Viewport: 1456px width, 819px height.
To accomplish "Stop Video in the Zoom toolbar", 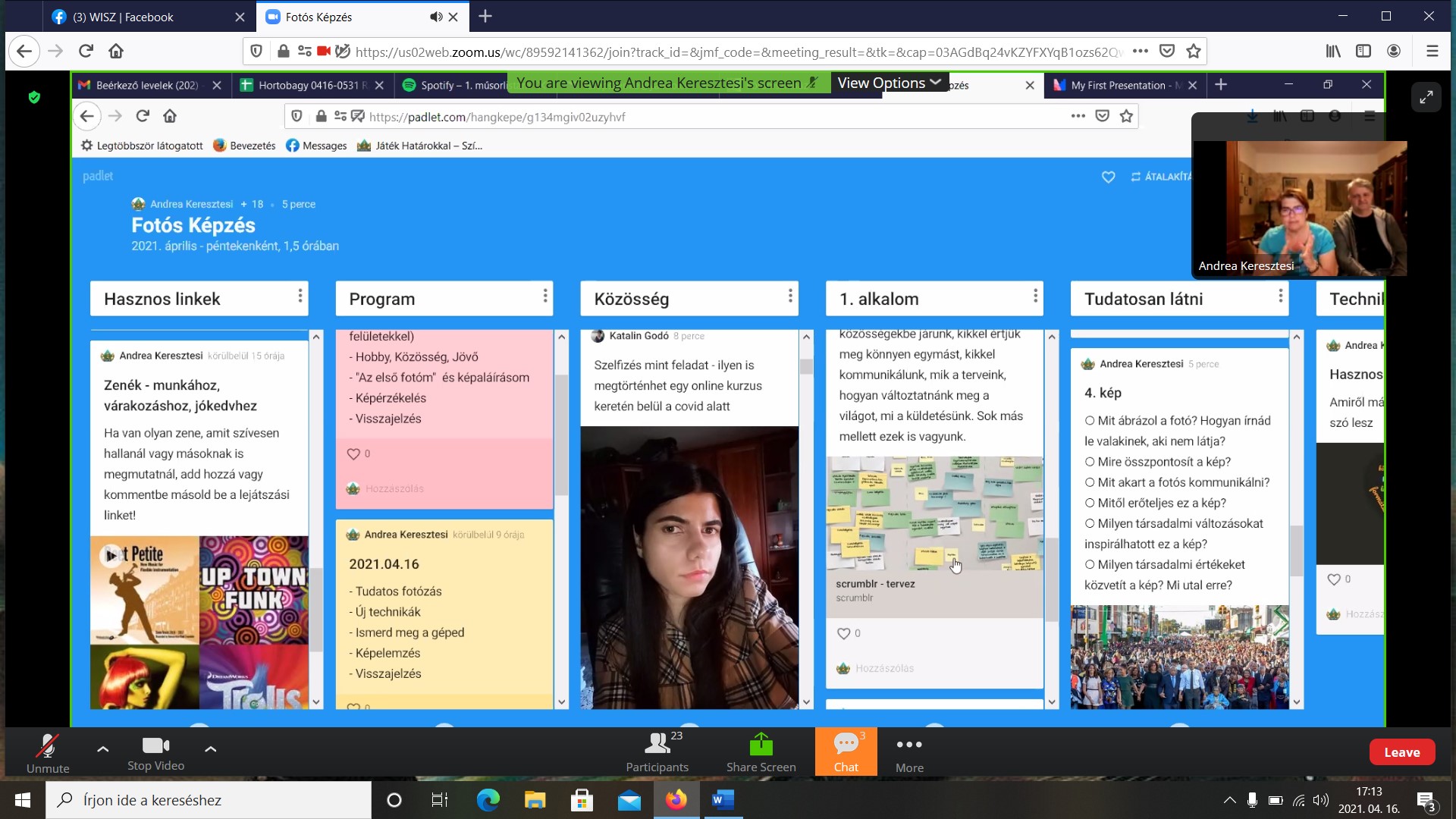I will click(155, 752).
